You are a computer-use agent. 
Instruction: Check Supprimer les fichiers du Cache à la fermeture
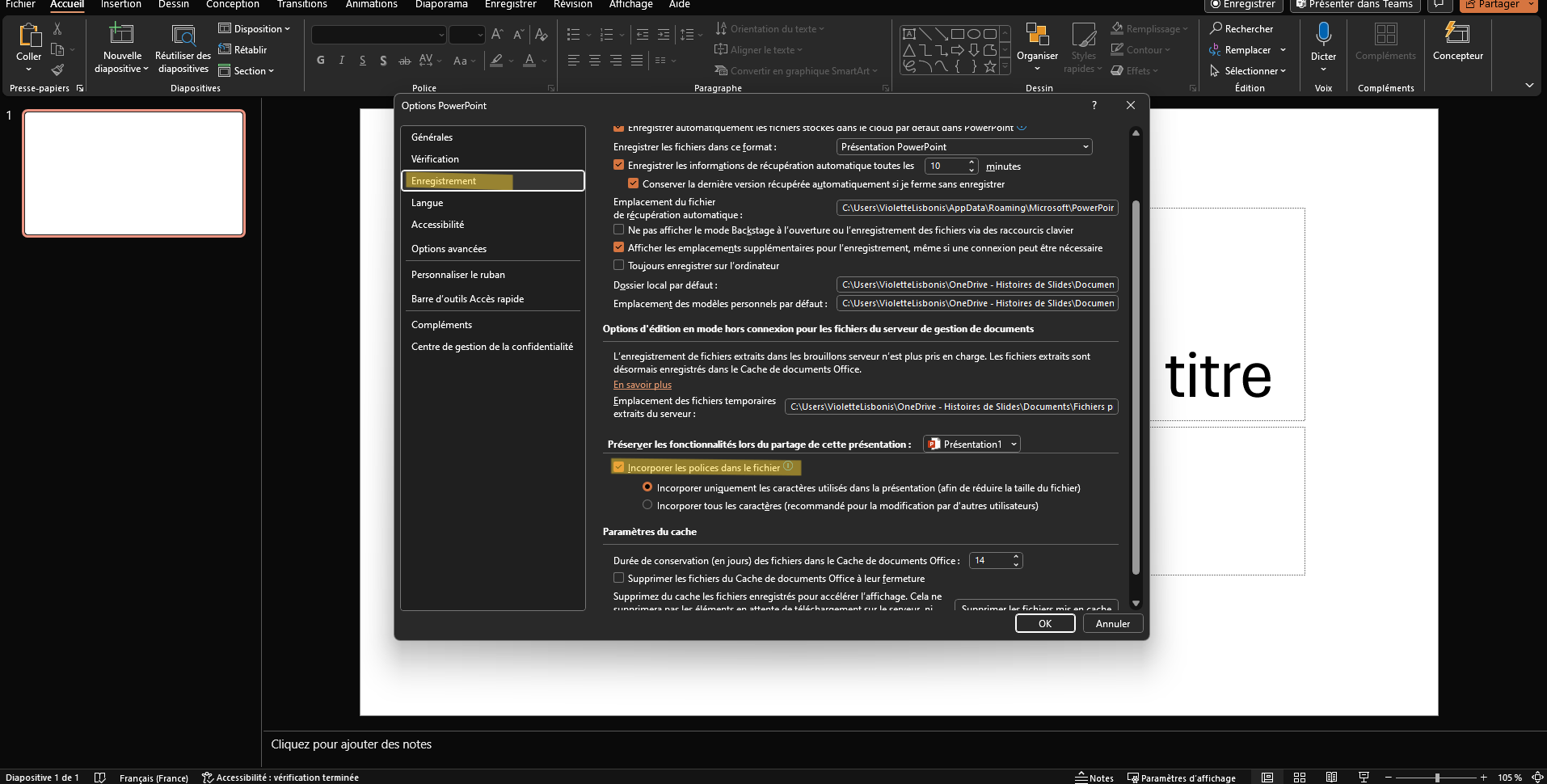619,578
